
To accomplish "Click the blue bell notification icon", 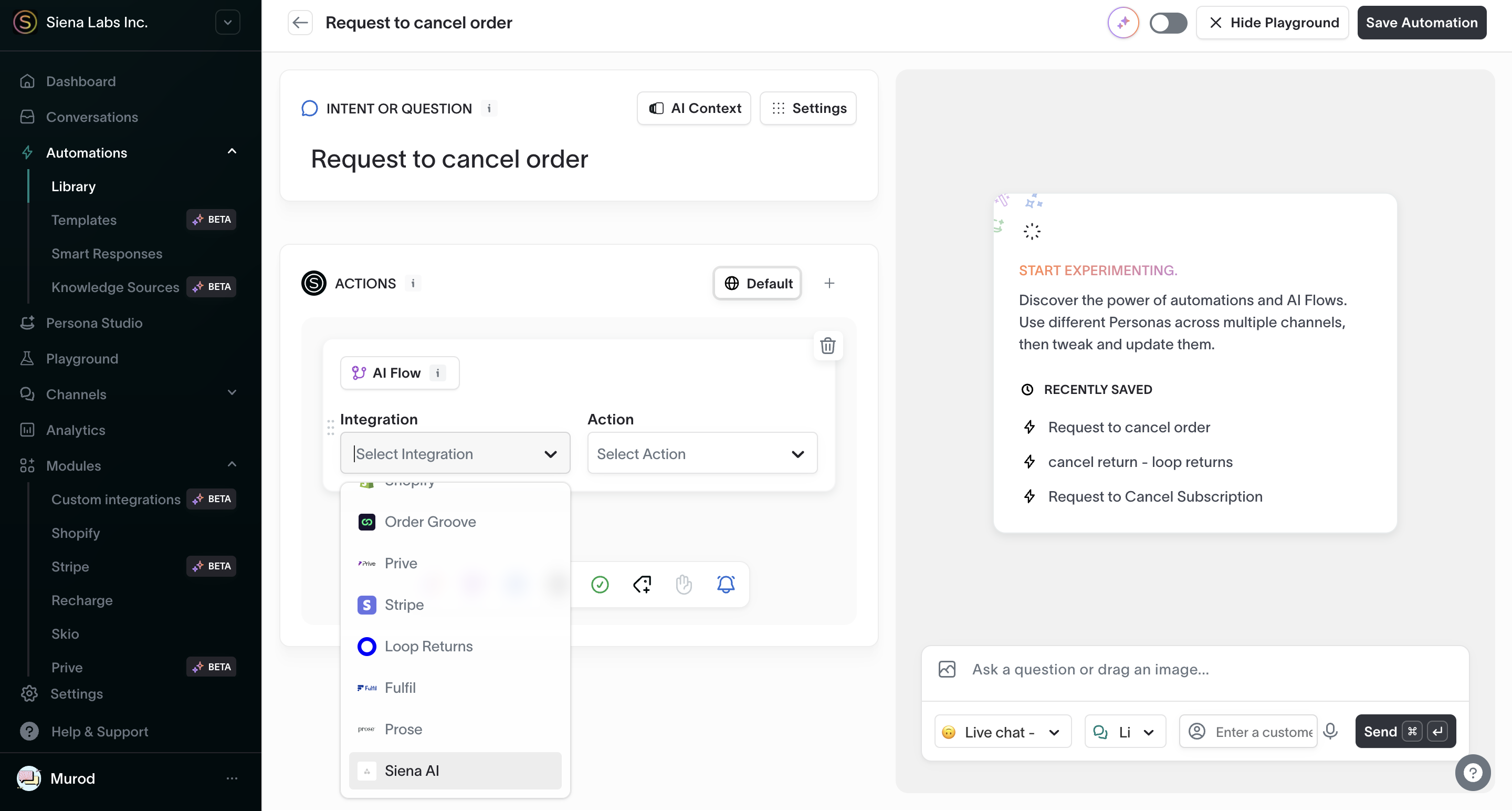I will [x=726, y=585].
